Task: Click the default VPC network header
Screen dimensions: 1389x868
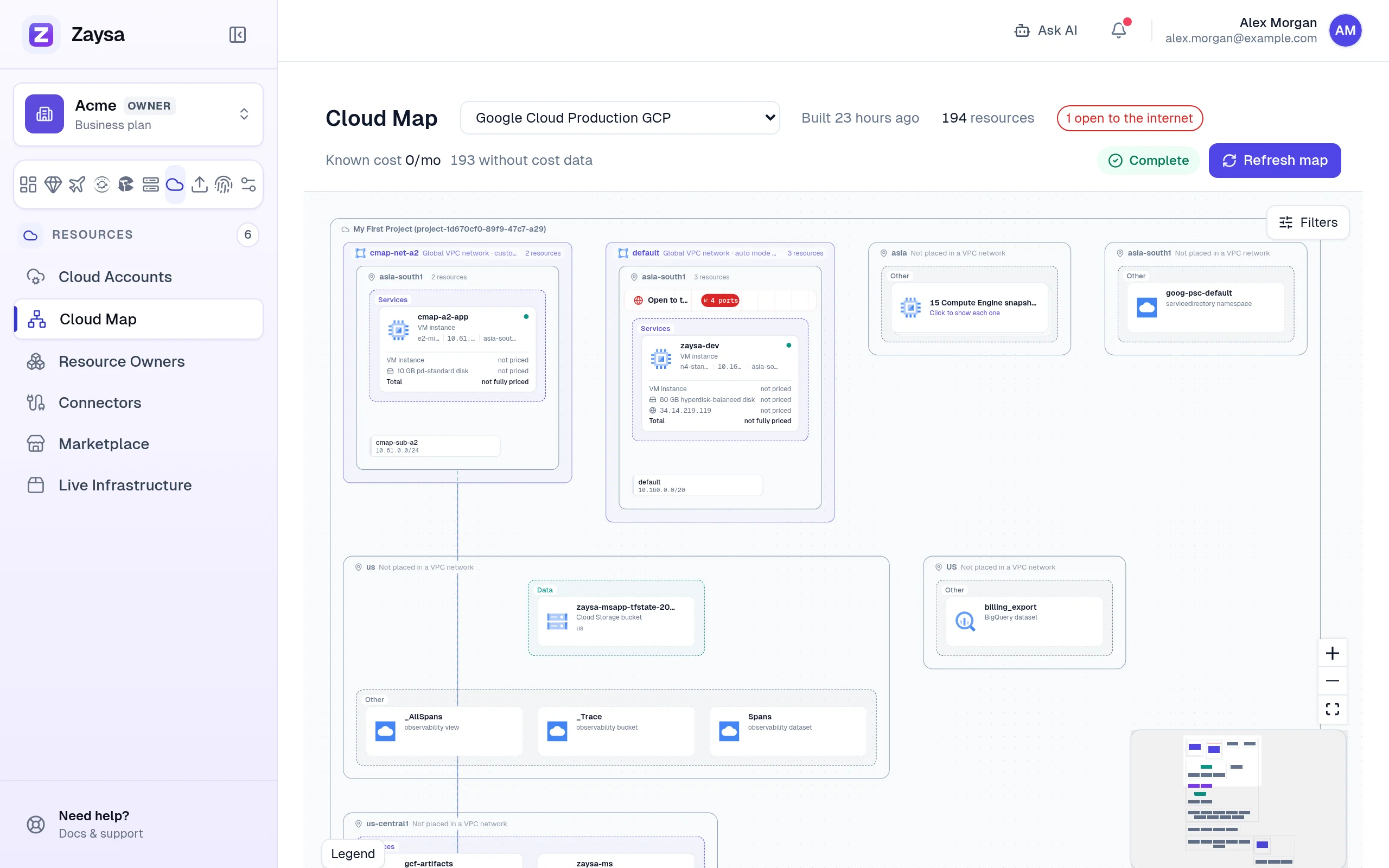Action: pyautogui.click(x=720, y=253)
